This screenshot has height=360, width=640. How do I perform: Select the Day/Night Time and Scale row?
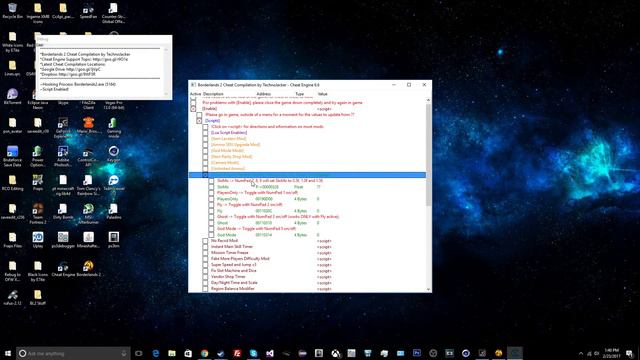click(307, 283)
